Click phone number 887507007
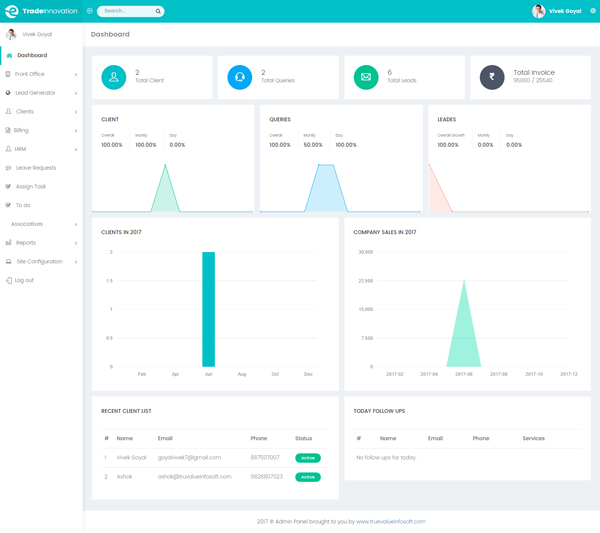Screen dimensions: 600x533 coord(265,458)
